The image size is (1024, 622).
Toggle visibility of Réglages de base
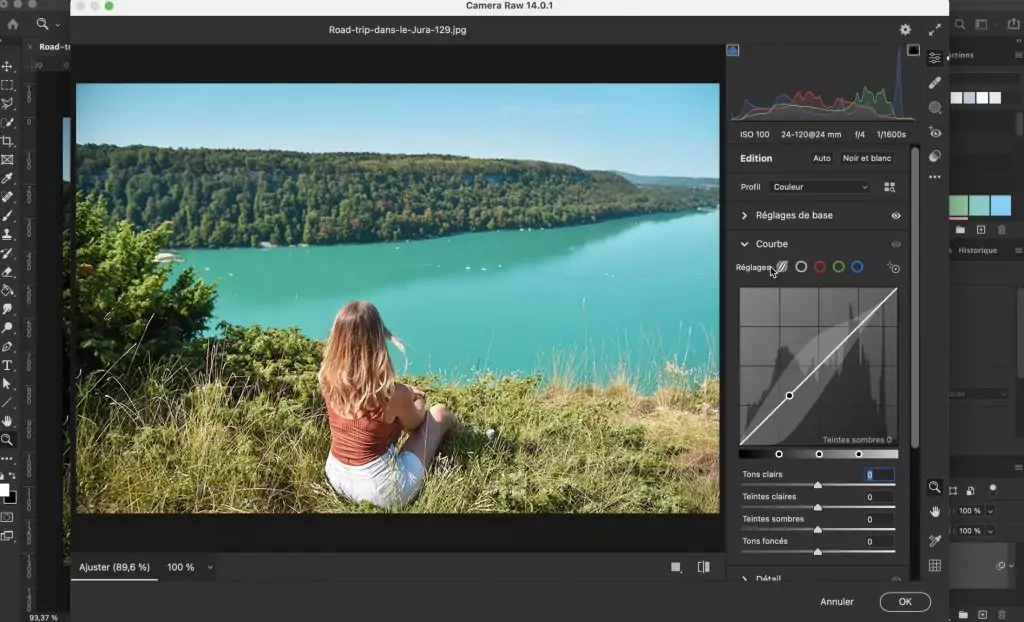(x=896, y=215)
